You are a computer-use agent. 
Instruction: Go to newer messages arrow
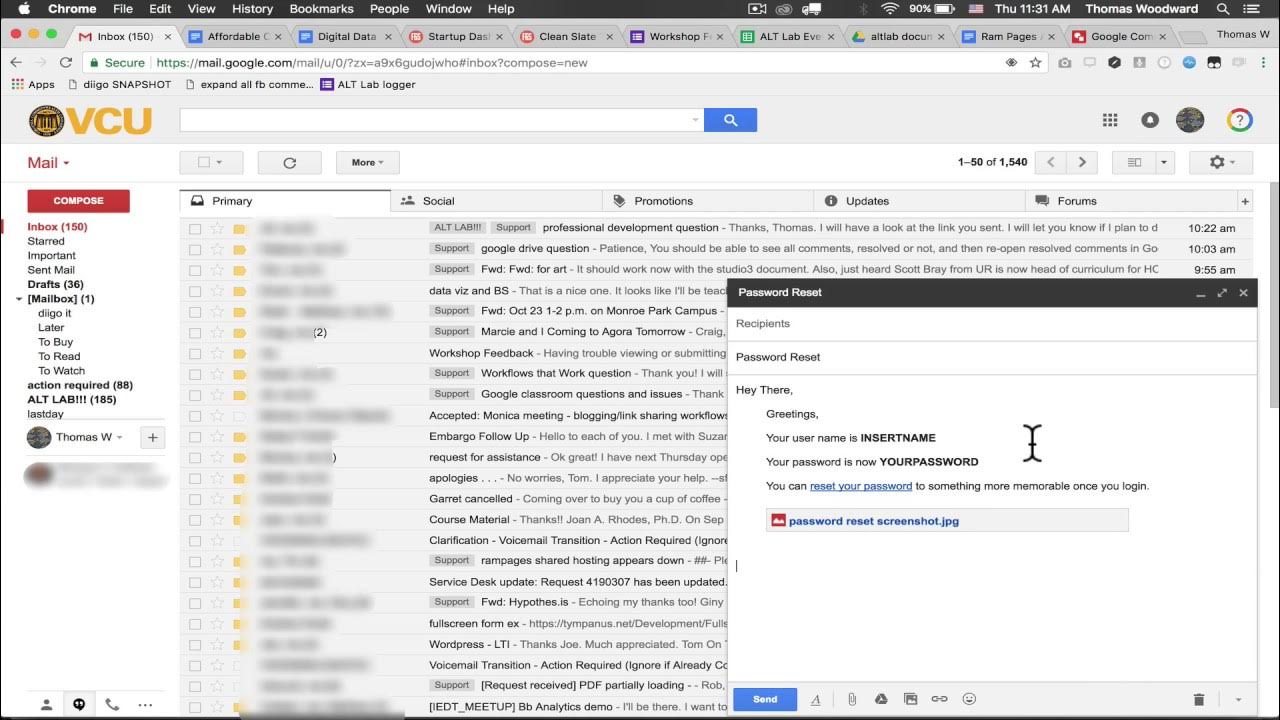point(1050,162)
